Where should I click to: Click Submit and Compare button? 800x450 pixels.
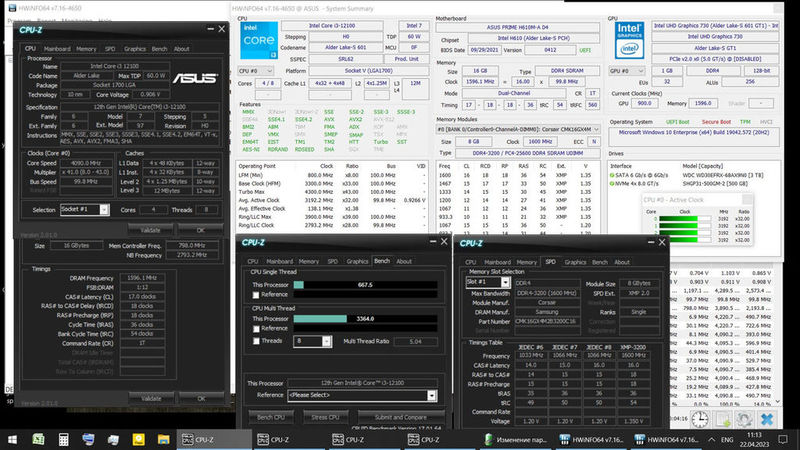[x=401, y=417]
